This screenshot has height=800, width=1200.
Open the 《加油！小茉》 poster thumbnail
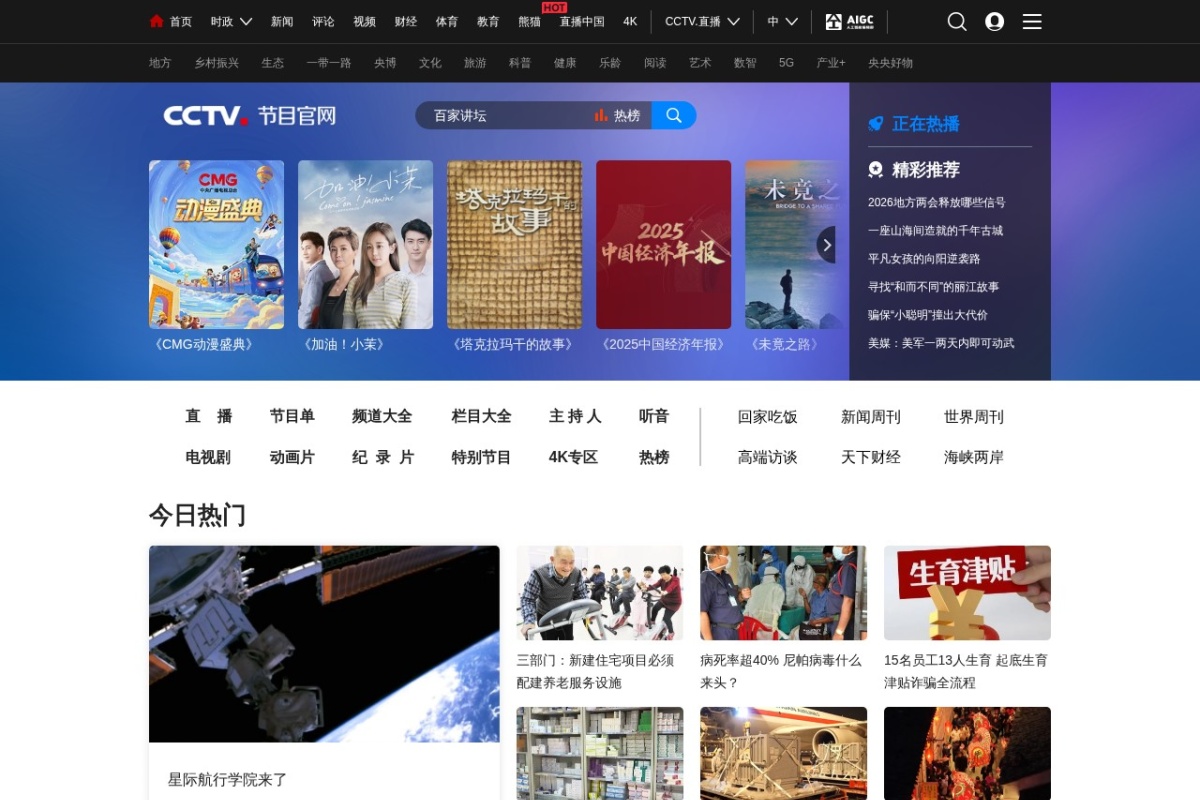point(365,243)
